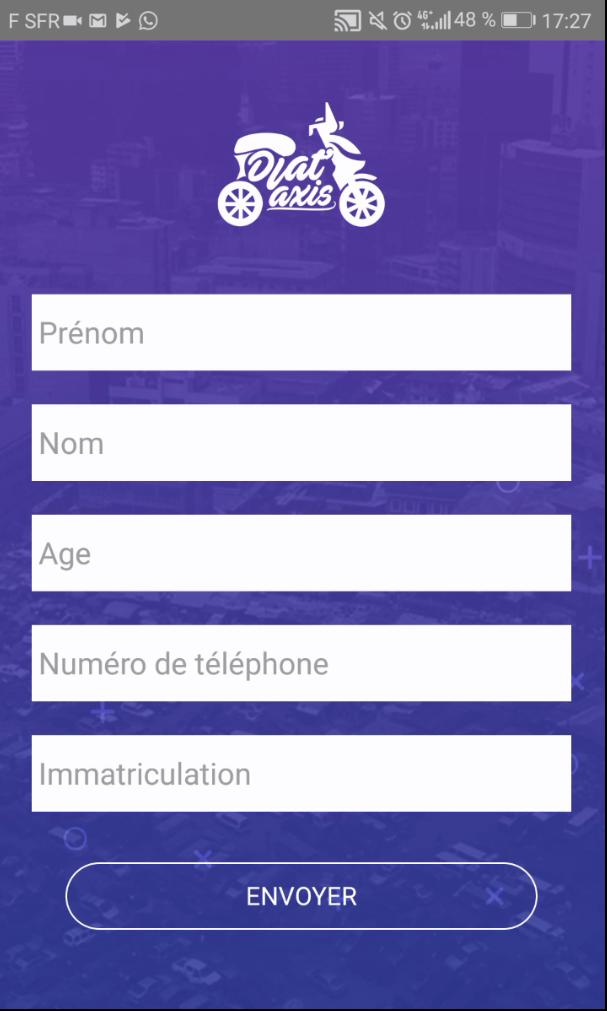The height and width of the screenshot is (1011, 607).
Task: Tap the Numéro de téléphone field
Action: point(301,663)
